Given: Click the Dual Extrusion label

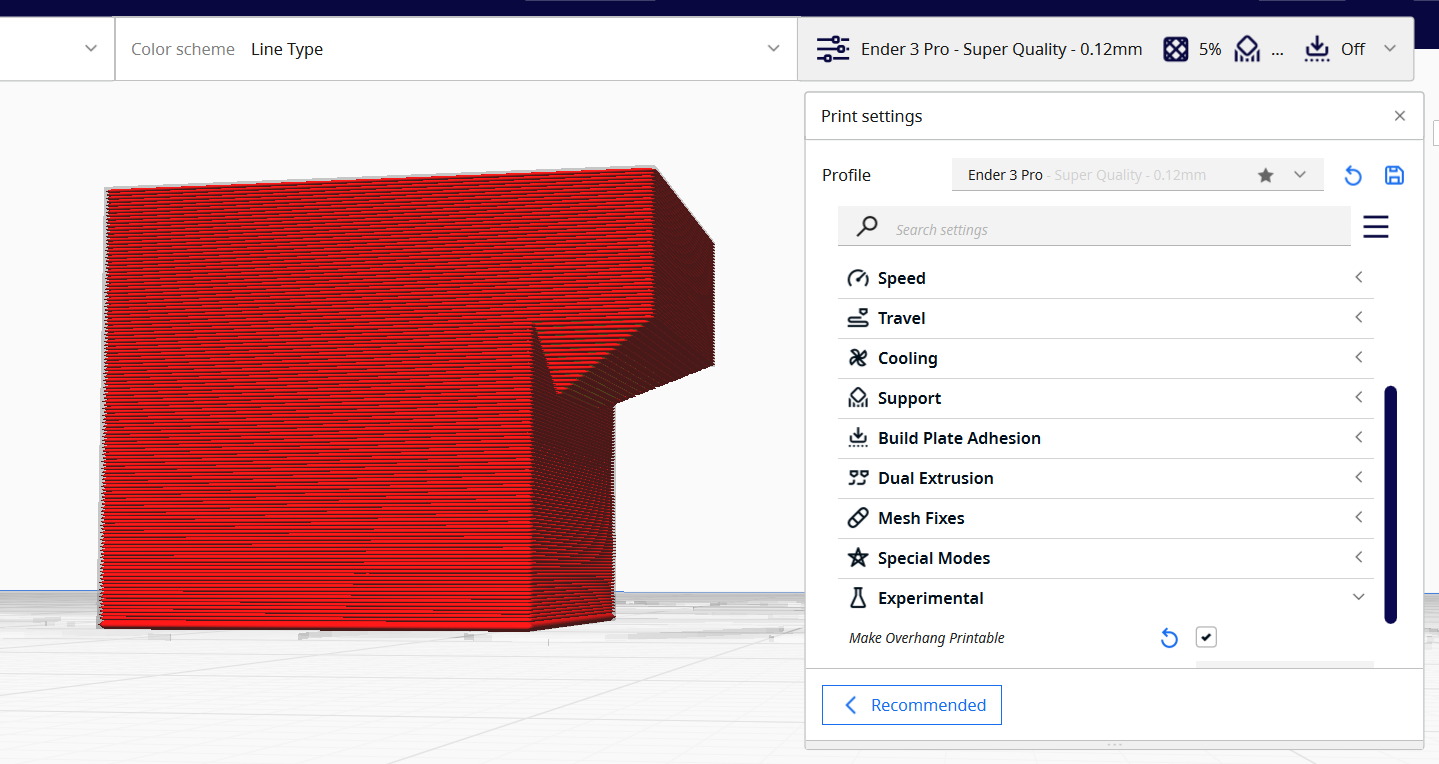Looking at the screenshot, I should point(936,478).
